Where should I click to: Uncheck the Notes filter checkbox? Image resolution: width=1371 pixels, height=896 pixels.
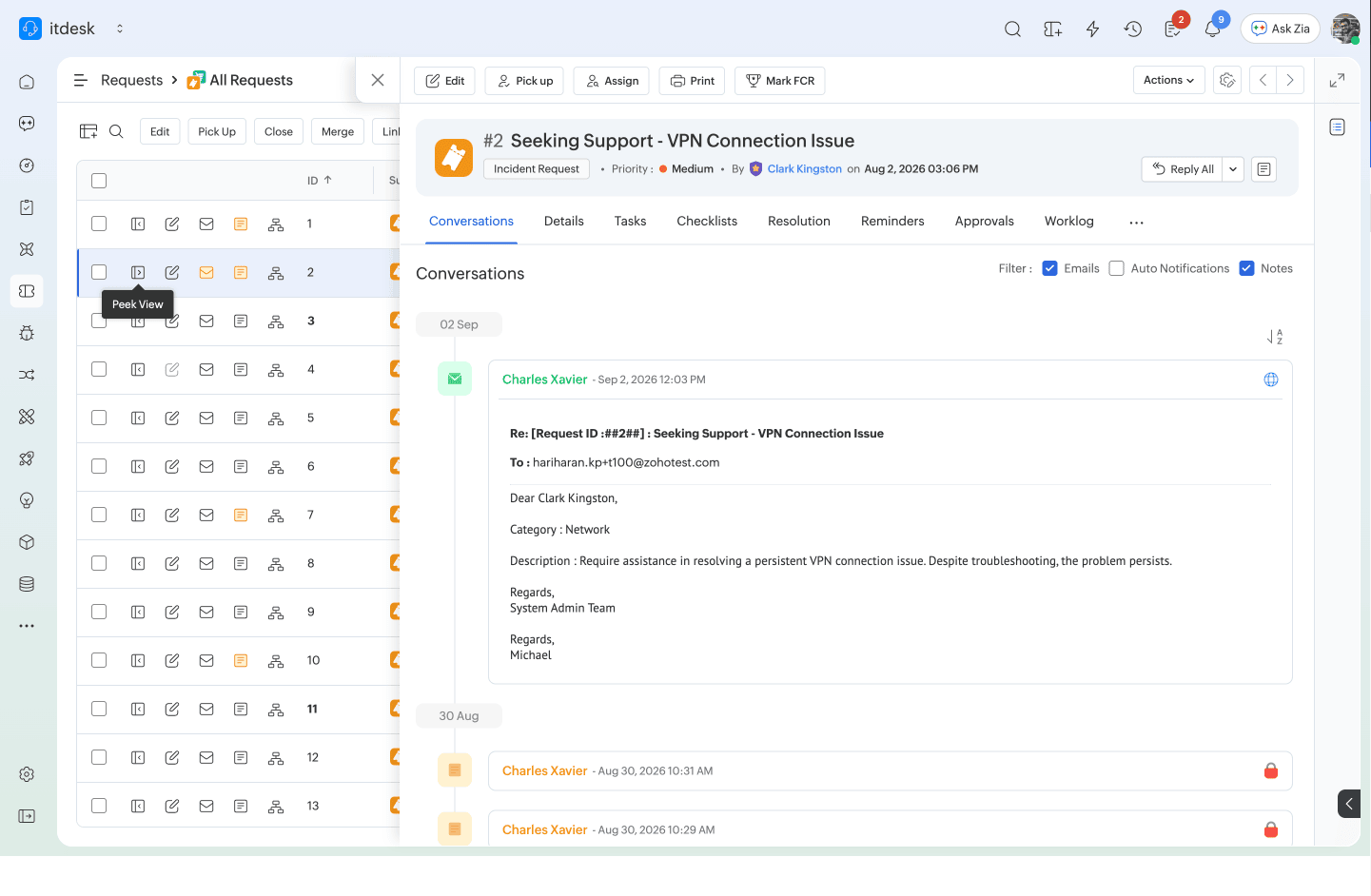(x=1246, y=268)
